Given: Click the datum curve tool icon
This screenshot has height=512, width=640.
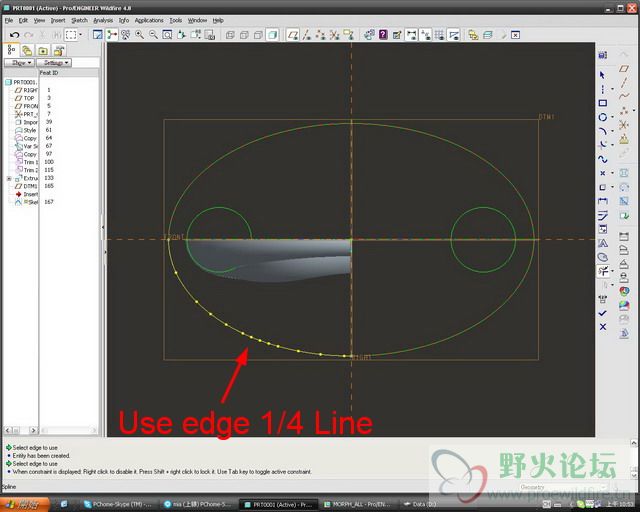Looking at the screenshot, I should tap(624, 96).
